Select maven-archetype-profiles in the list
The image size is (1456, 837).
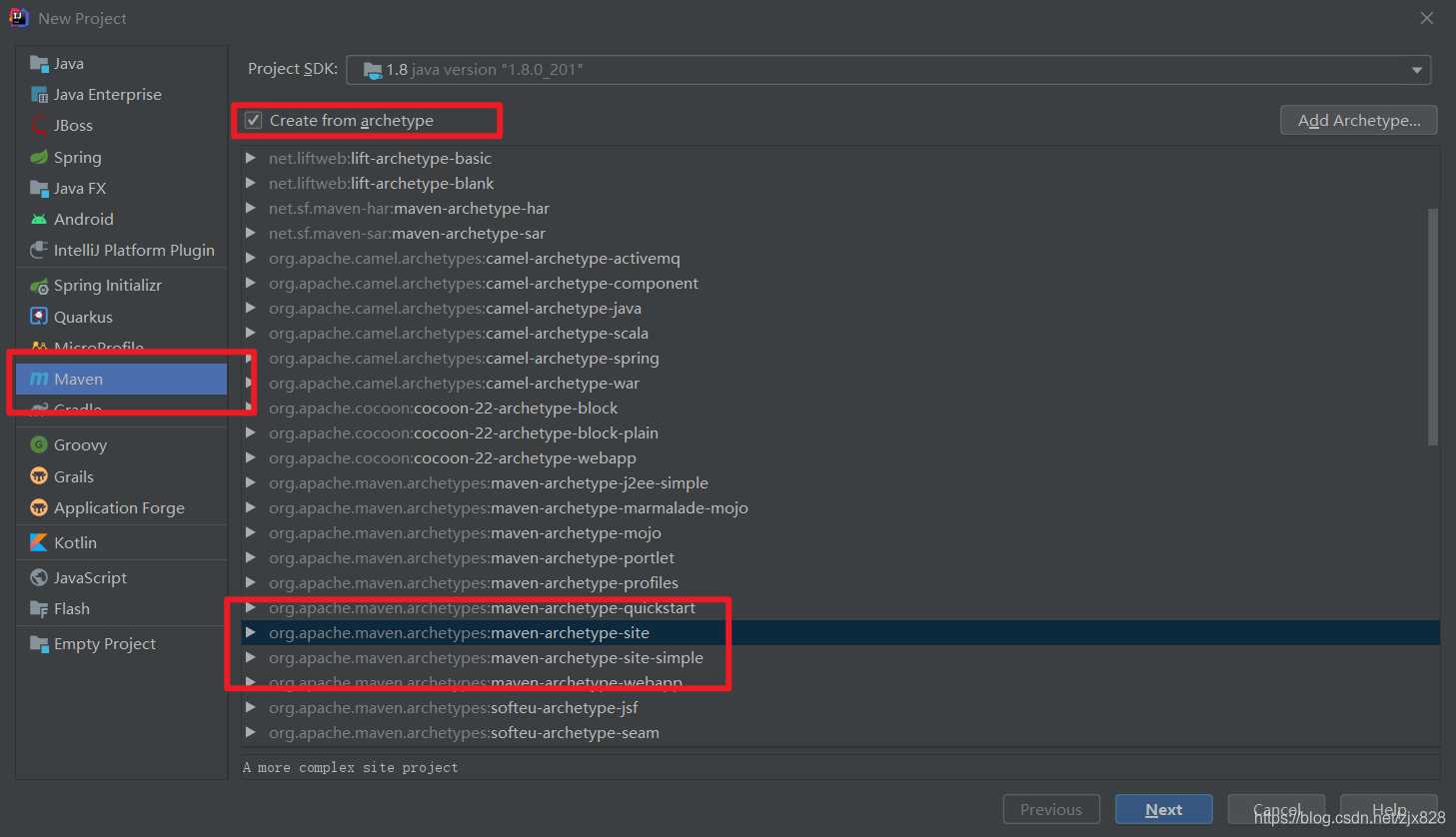tap(840, 582)
